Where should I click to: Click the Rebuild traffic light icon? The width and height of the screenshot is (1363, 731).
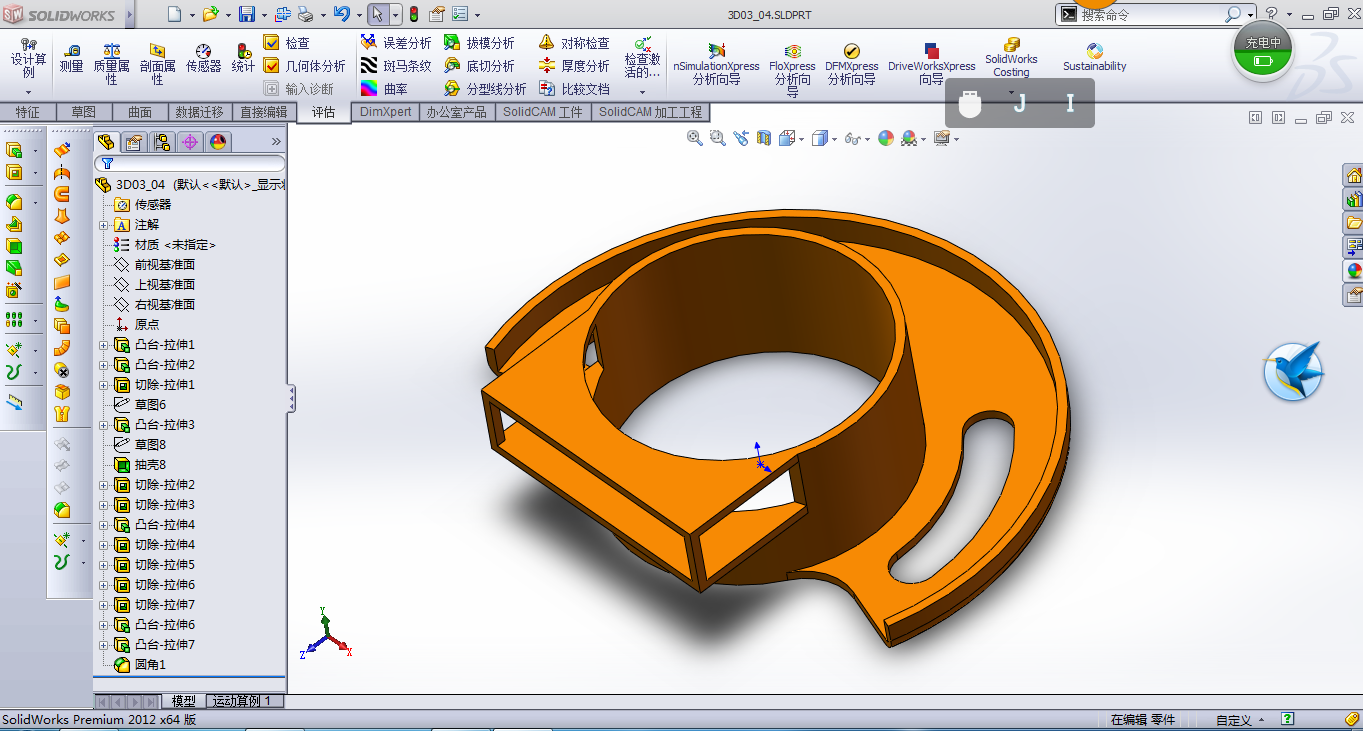(414, 14)
